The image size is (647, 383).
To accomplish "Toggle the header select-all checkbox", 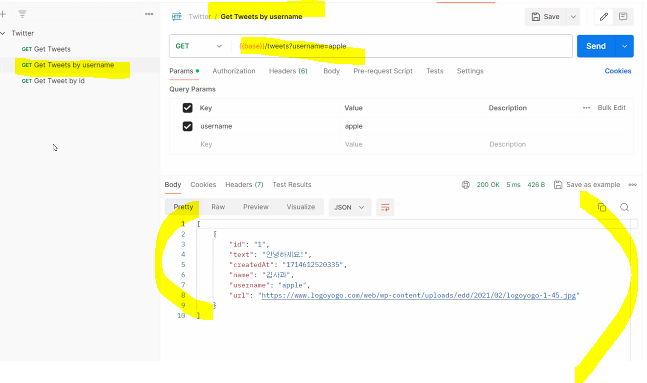I will (187, 108).
